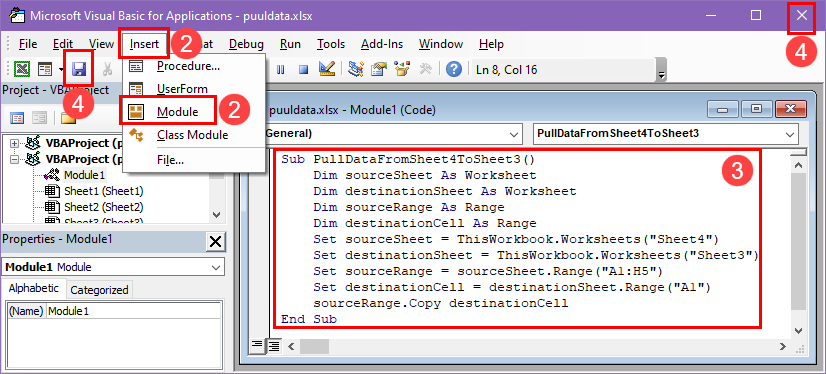This screenshot has width=826, height=374.
Task: Toggle Folders in Project pane toolbar
Action: pyautogui.click(x=67, y=117)
